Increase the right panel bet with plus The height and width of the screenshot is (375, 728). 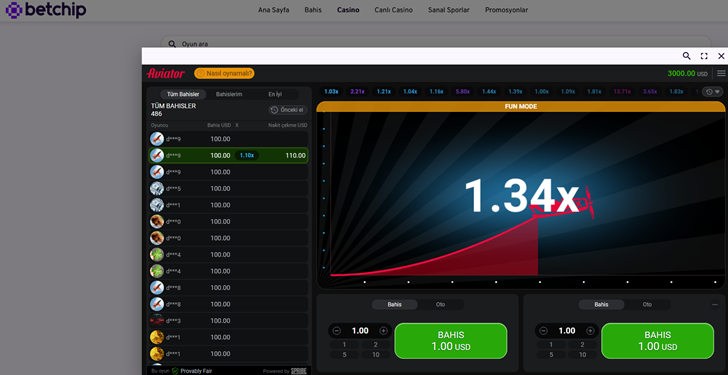tap(590, 331)
